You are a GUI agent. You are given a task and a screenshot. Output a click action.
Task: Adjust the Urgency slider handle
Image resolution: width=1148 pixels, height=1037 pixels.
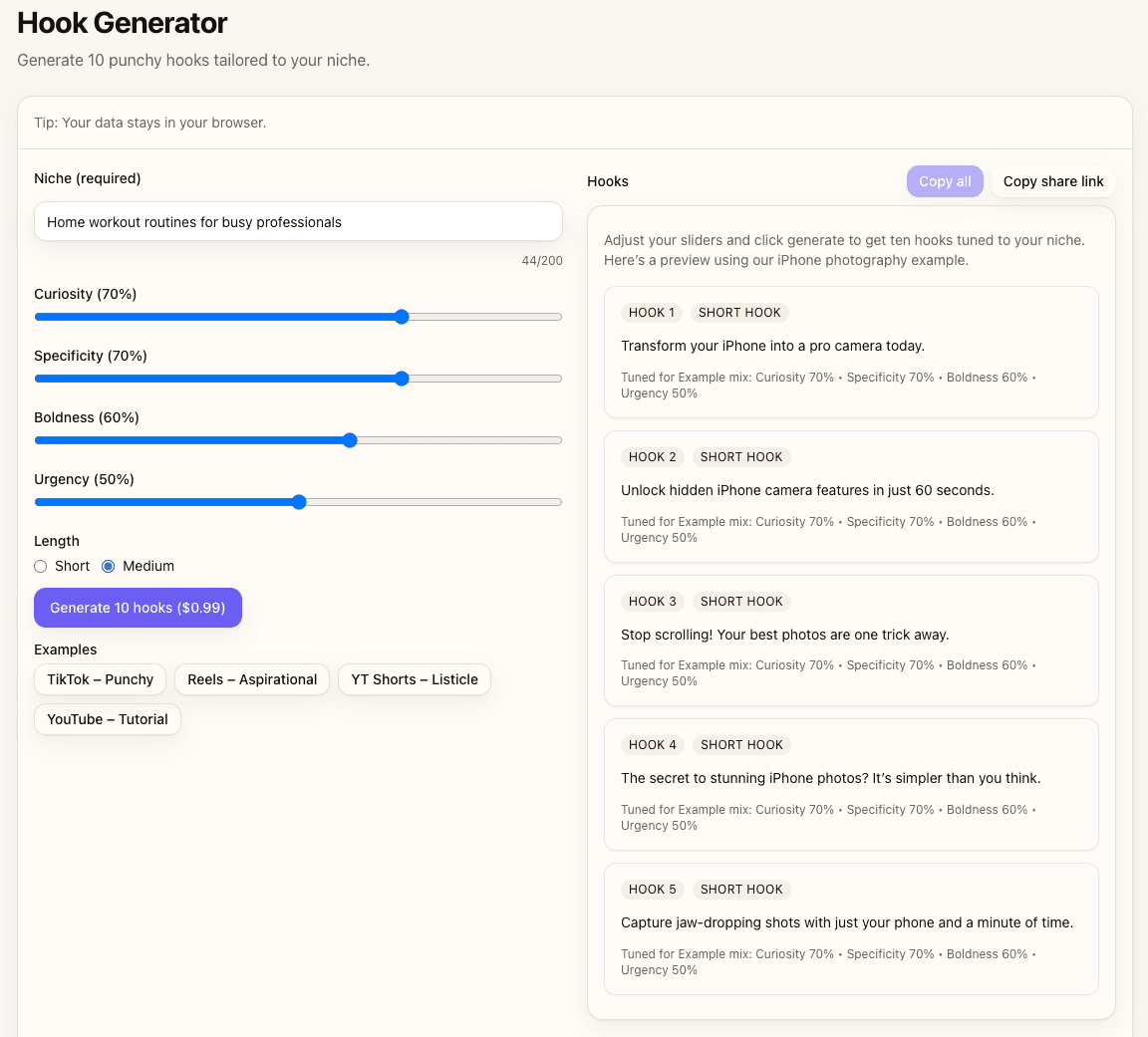(299, 502)
